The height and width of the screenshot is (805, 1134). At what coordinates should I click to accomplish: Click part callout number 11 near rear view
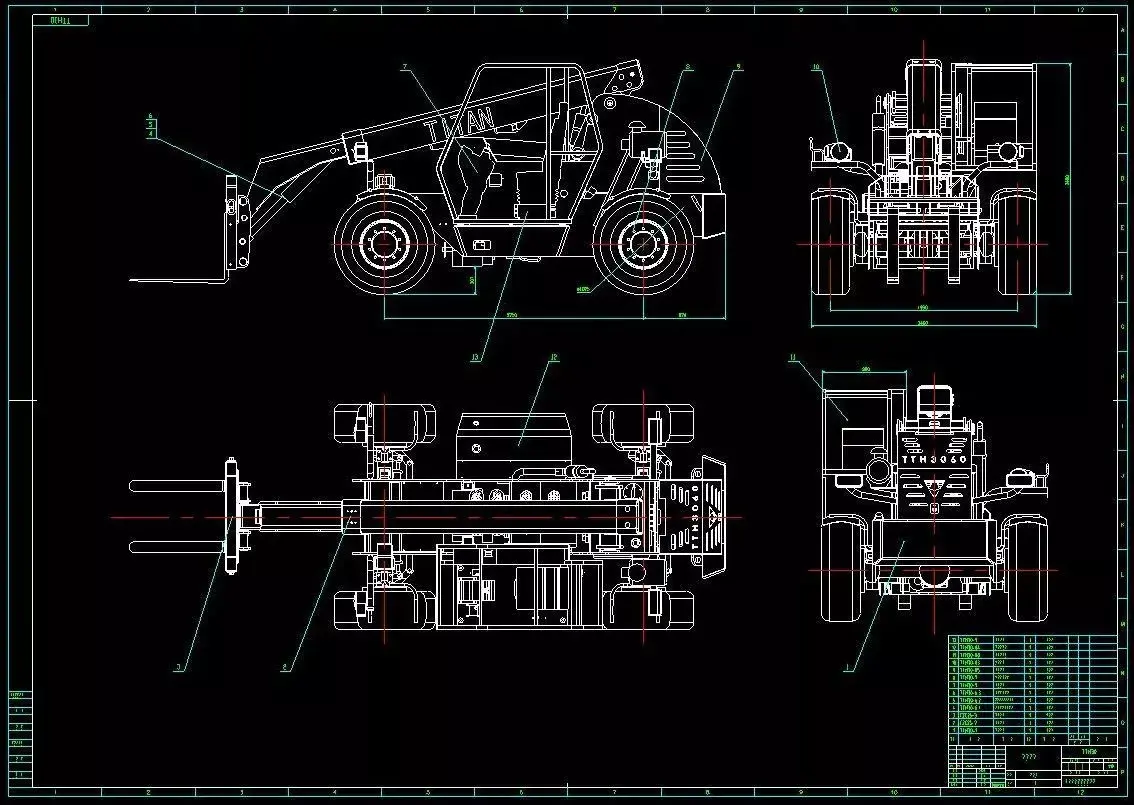(793, 357)
